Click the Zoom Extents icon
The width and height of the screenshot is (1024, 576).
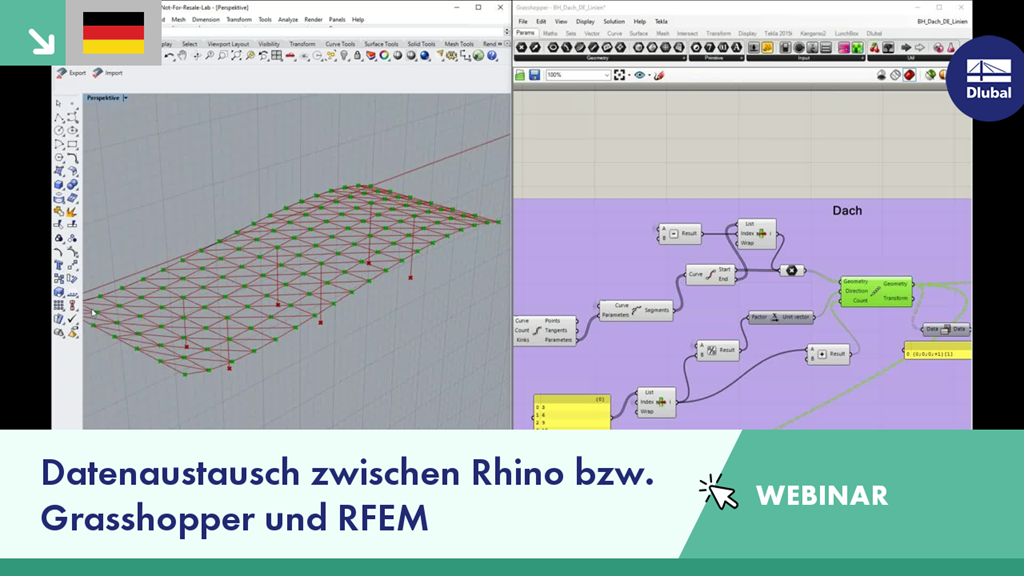[x=236, y=56]
